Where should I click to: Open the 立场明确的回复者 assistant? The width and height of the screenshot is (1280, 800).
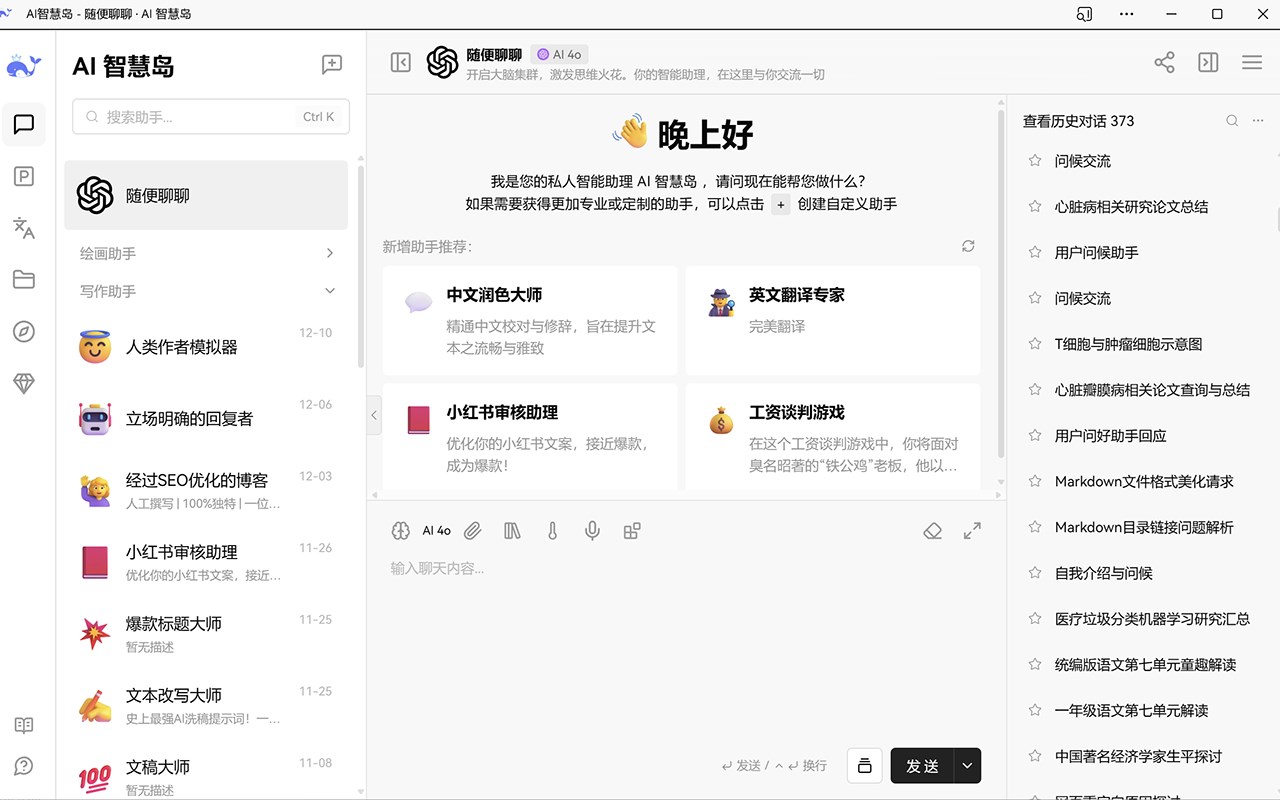pyautogui.click(x=206, y=419)
